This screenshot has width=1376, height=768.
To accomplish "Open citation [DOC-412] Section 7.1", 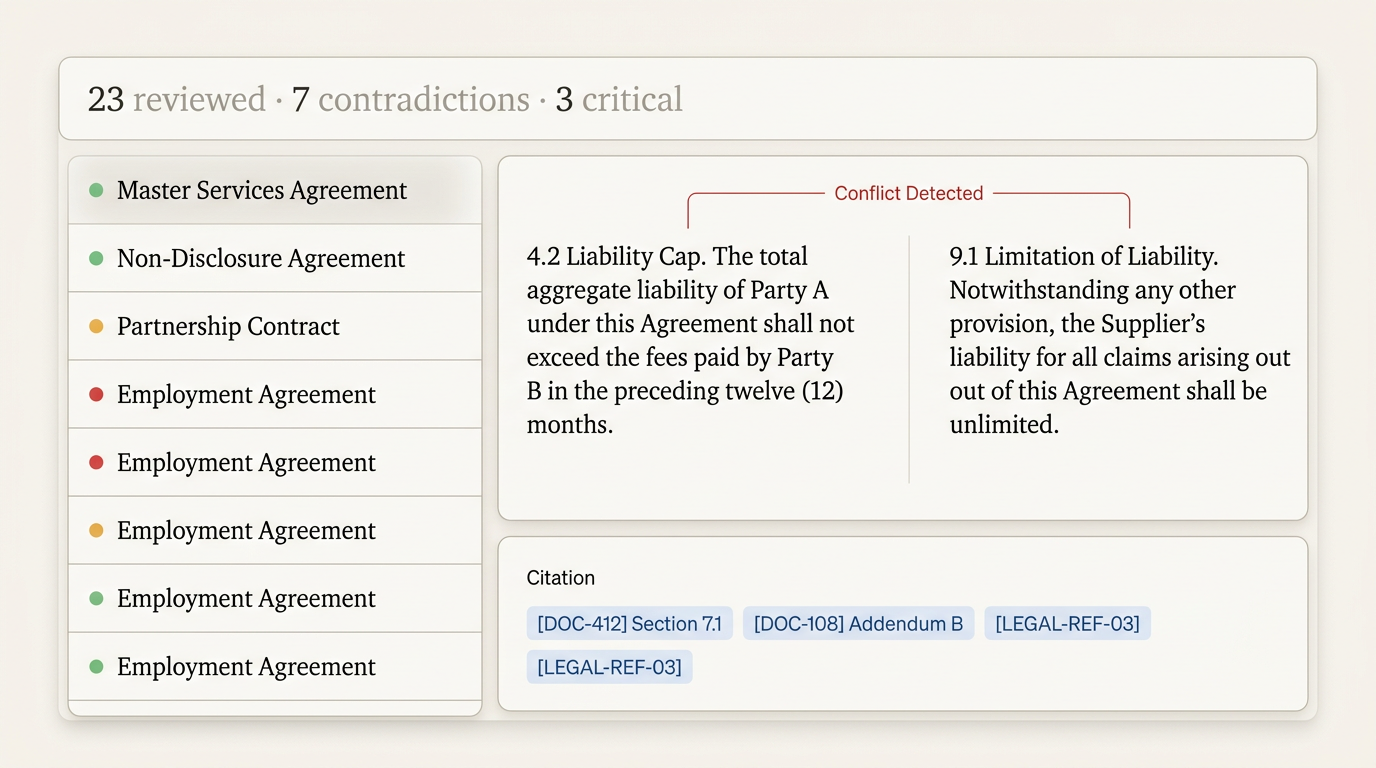I will [629, 623].
